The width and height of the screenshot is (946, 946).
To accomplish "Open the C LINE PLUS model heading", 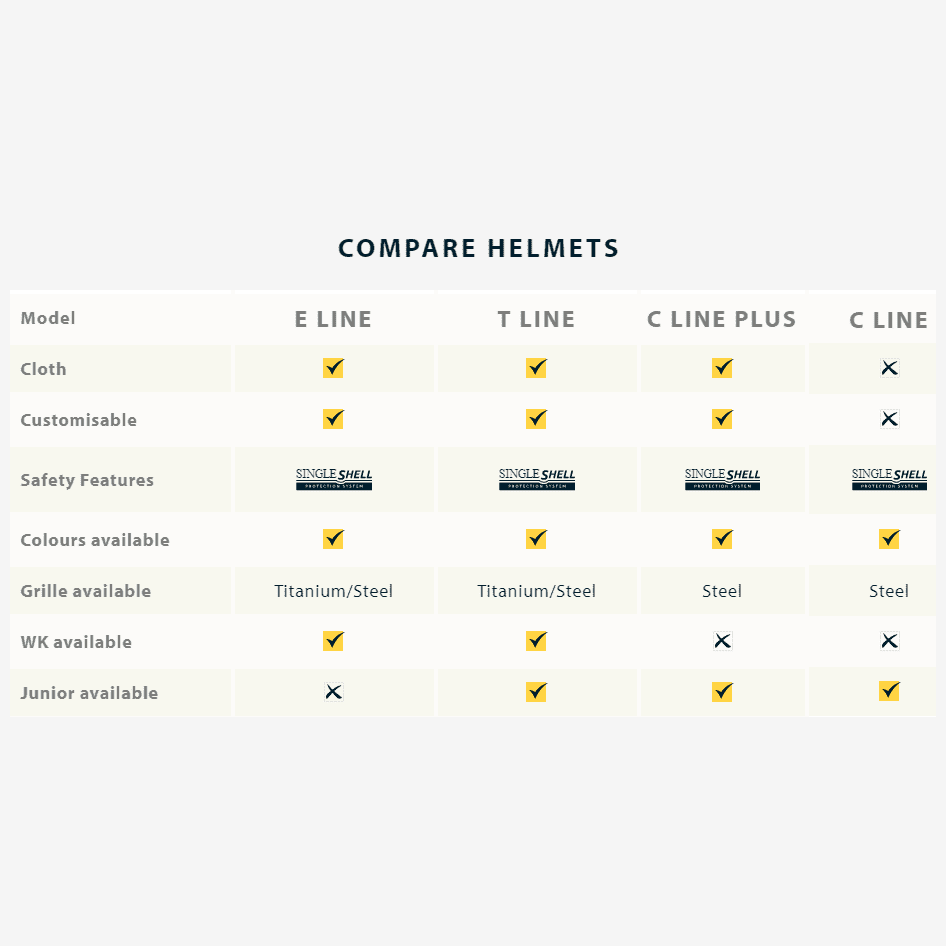I will (x=722, y=319).
